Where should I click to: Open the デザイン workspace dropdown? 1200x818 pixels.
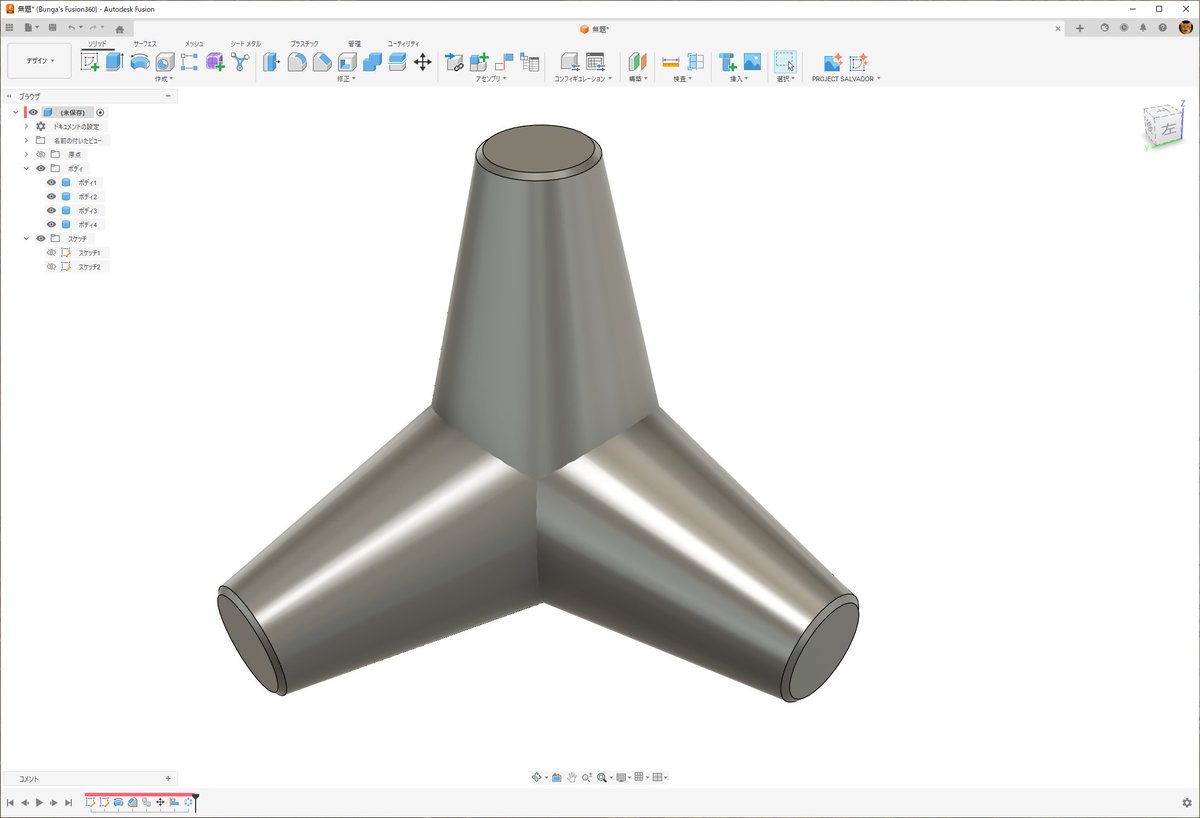click(x=40, y=61)
